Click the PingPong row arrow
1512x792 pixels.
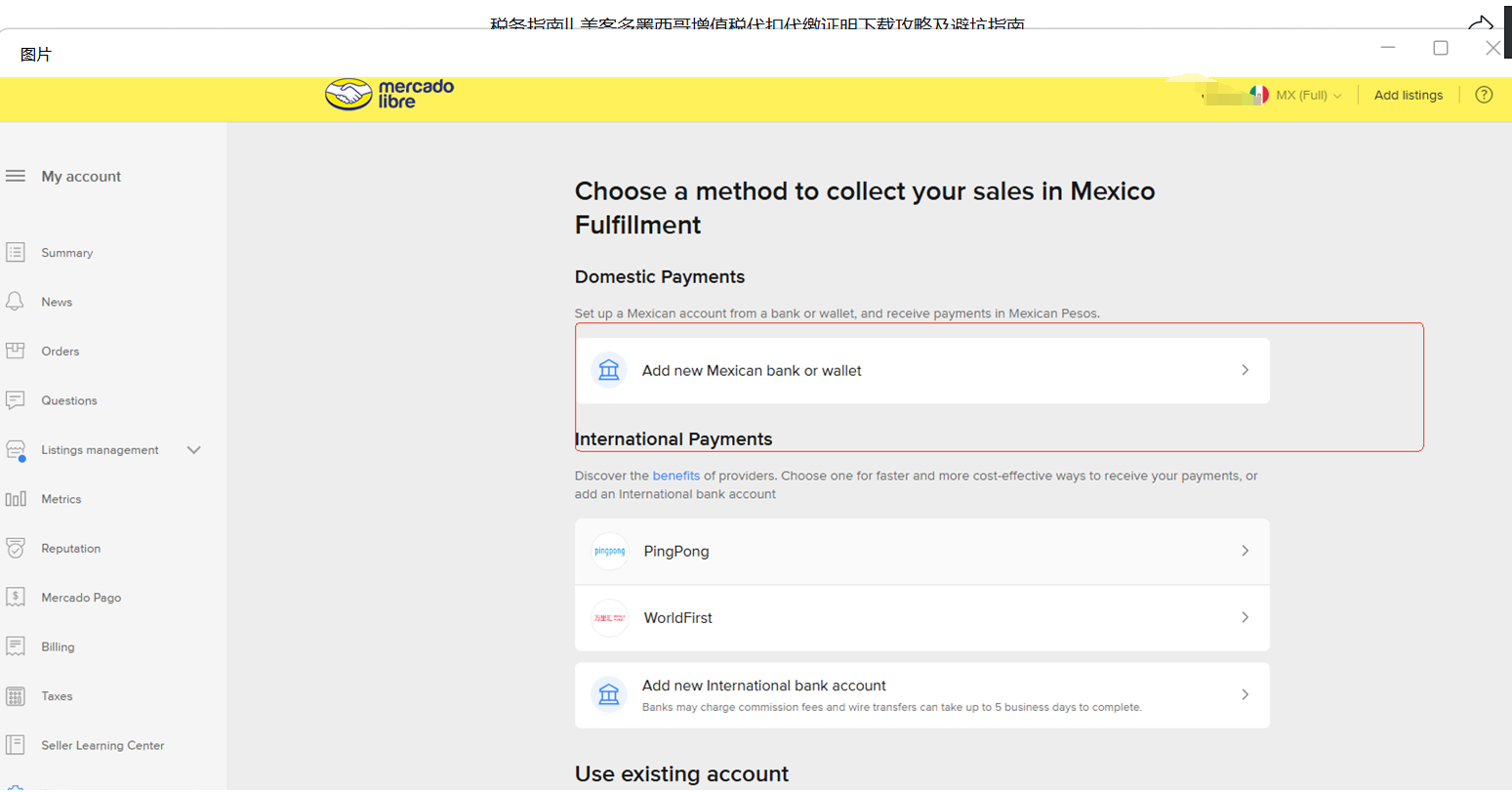coord(1245,551)
